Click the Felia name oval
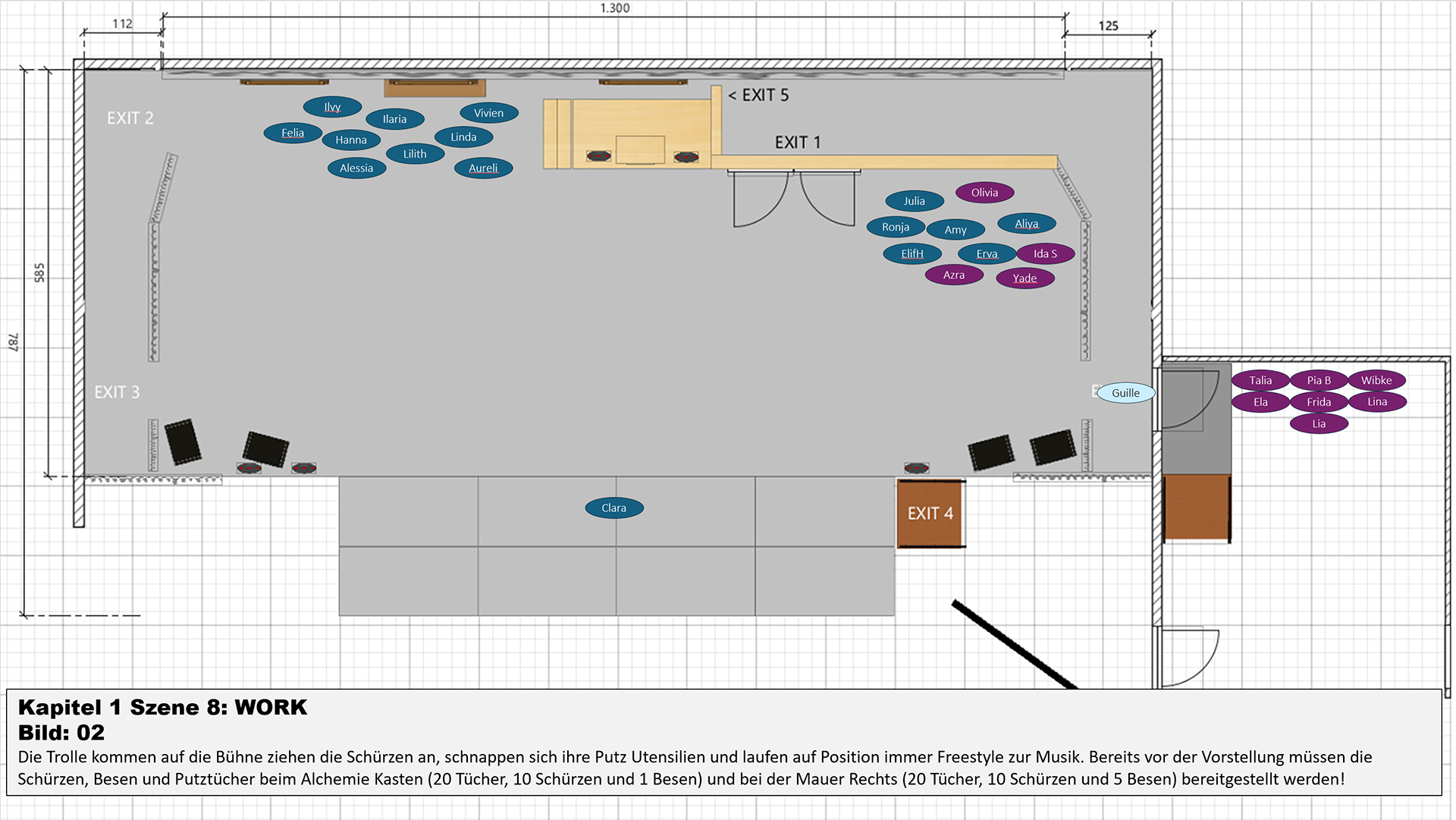Image resolution: width=1456 pixels, height=820 pixels. [293, 133]
